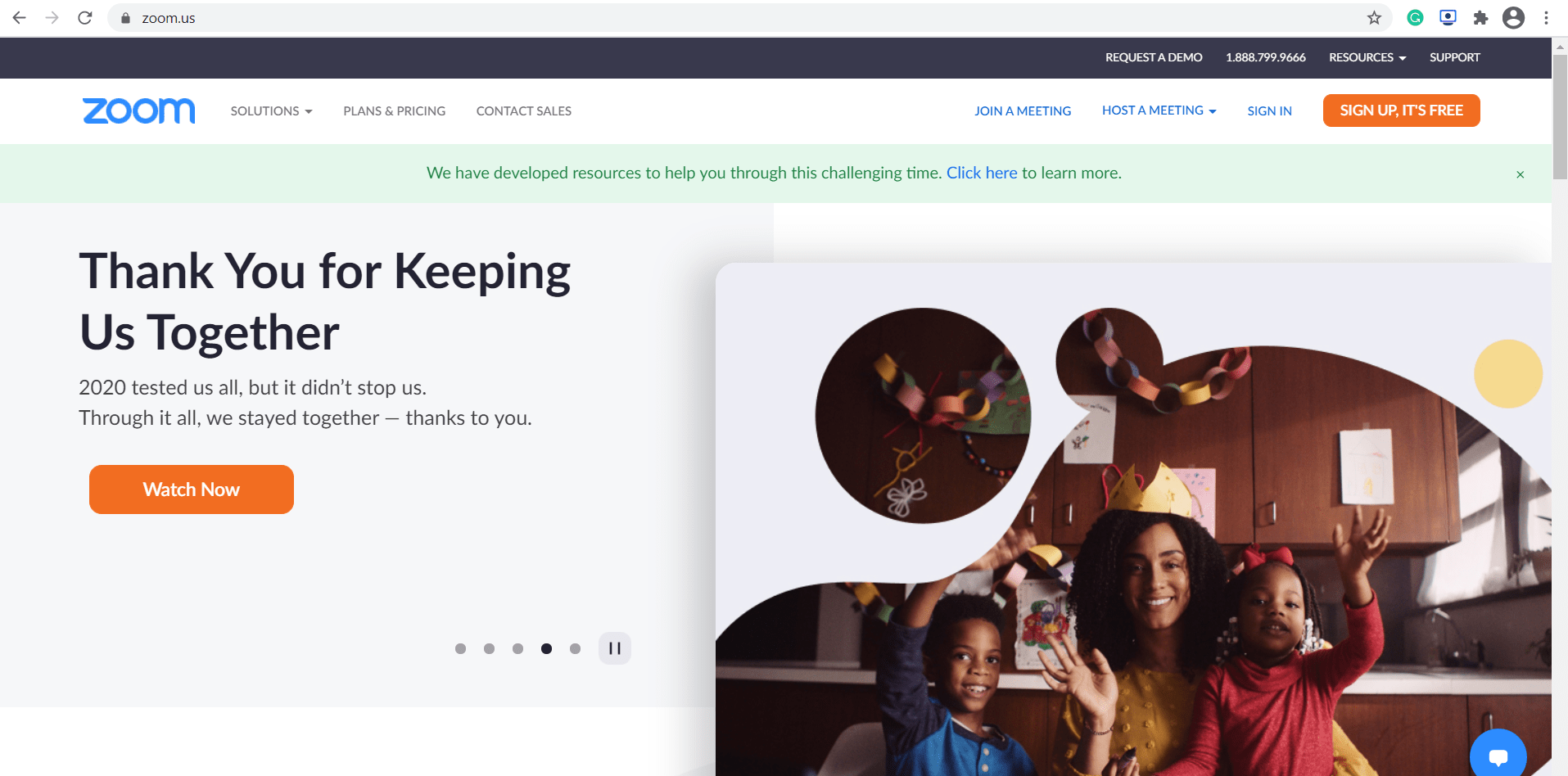Expand the Solutions dropdown
This screenshot has height=776, width=1568.
point(271,111)
